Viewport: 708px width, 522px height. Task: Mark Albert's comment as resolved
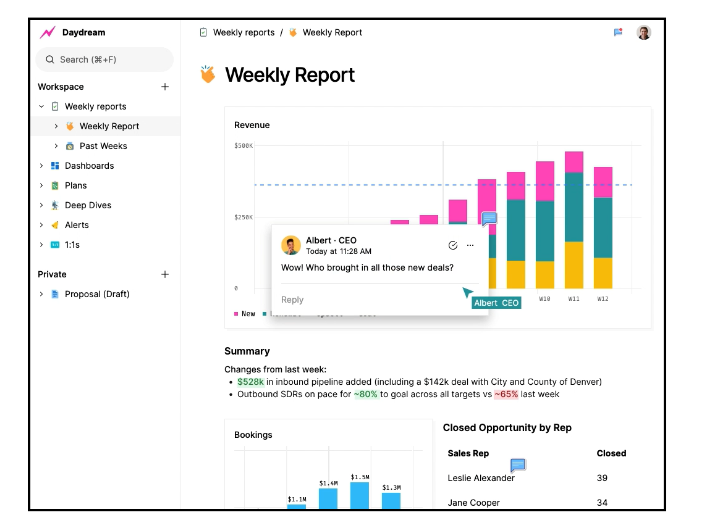(x=453, y=245)
